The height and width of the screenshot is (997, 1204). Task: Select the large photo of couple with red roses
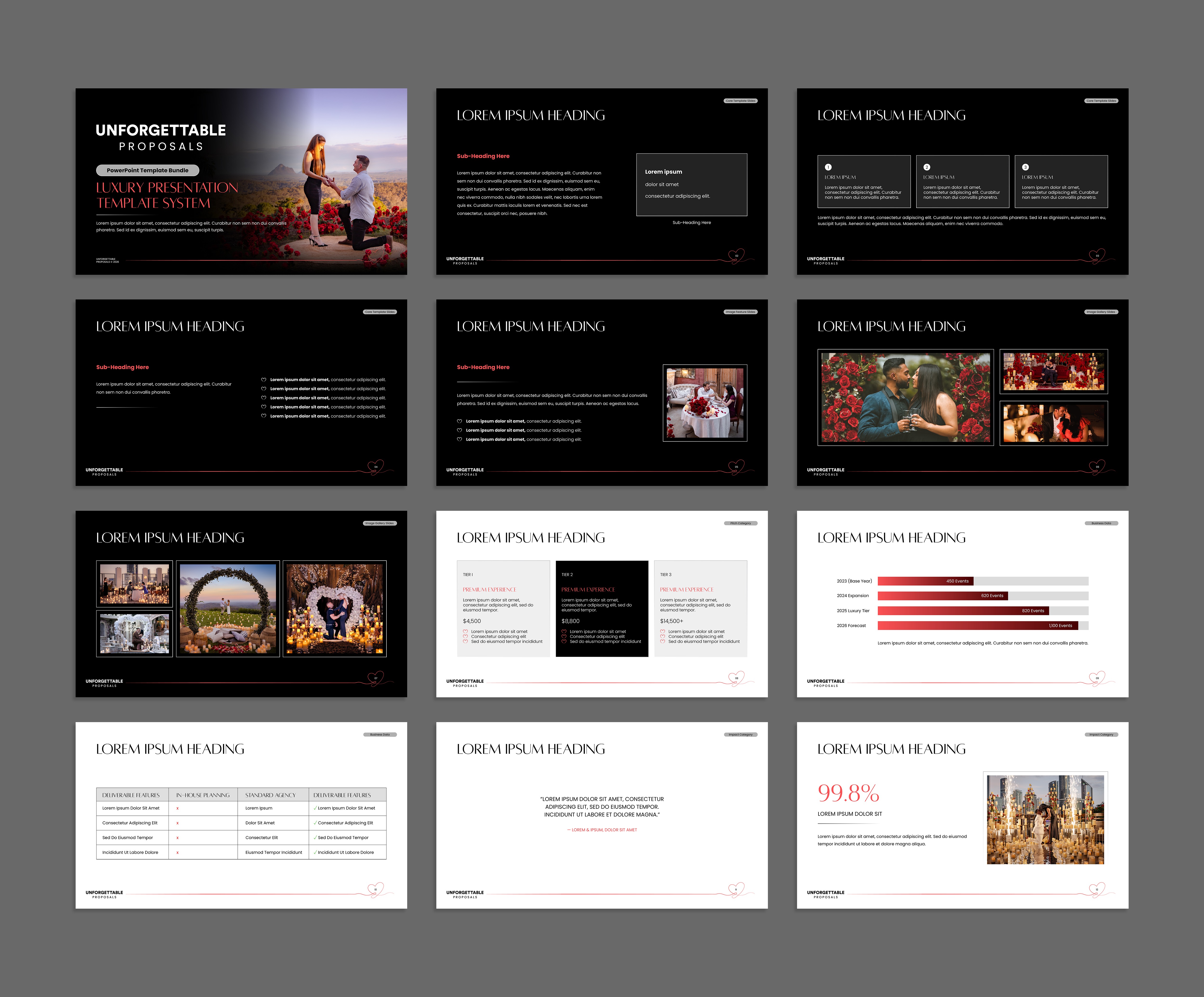[905, 397]
